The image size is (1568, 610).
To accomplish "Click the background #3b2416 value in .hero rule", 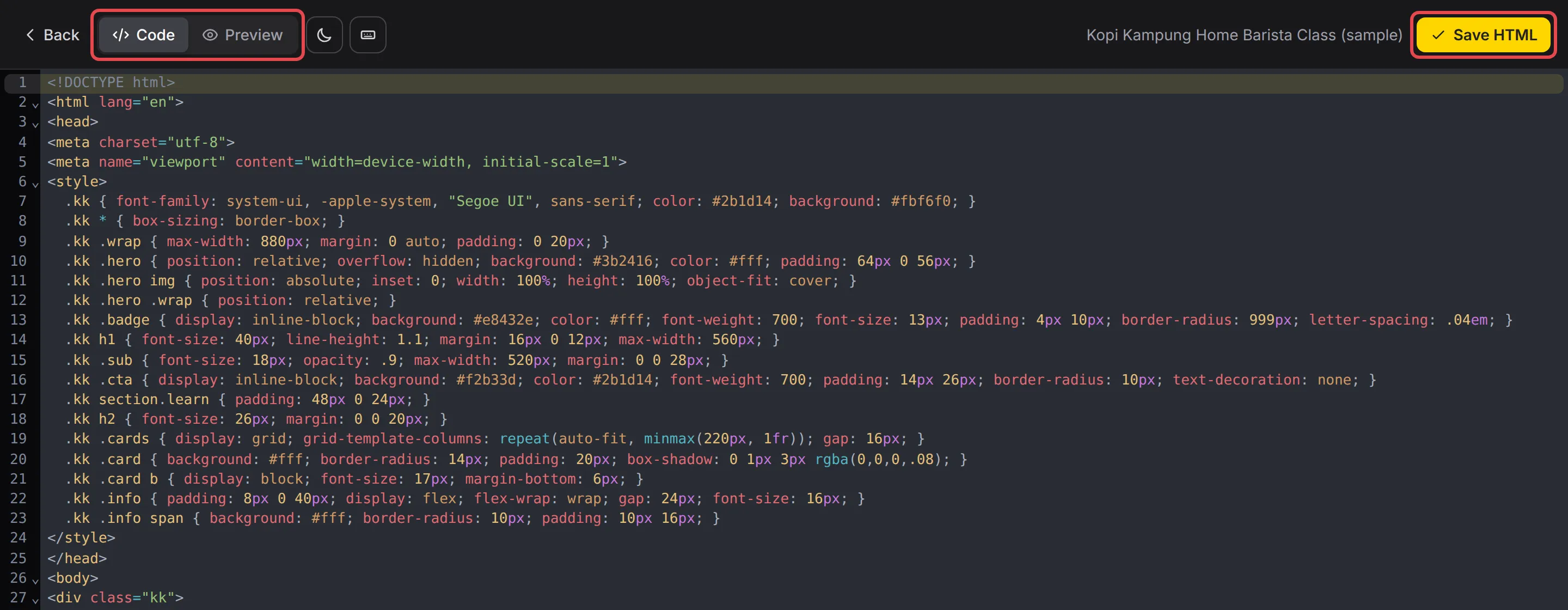I will pyautogui.click(x=622, y=260).
